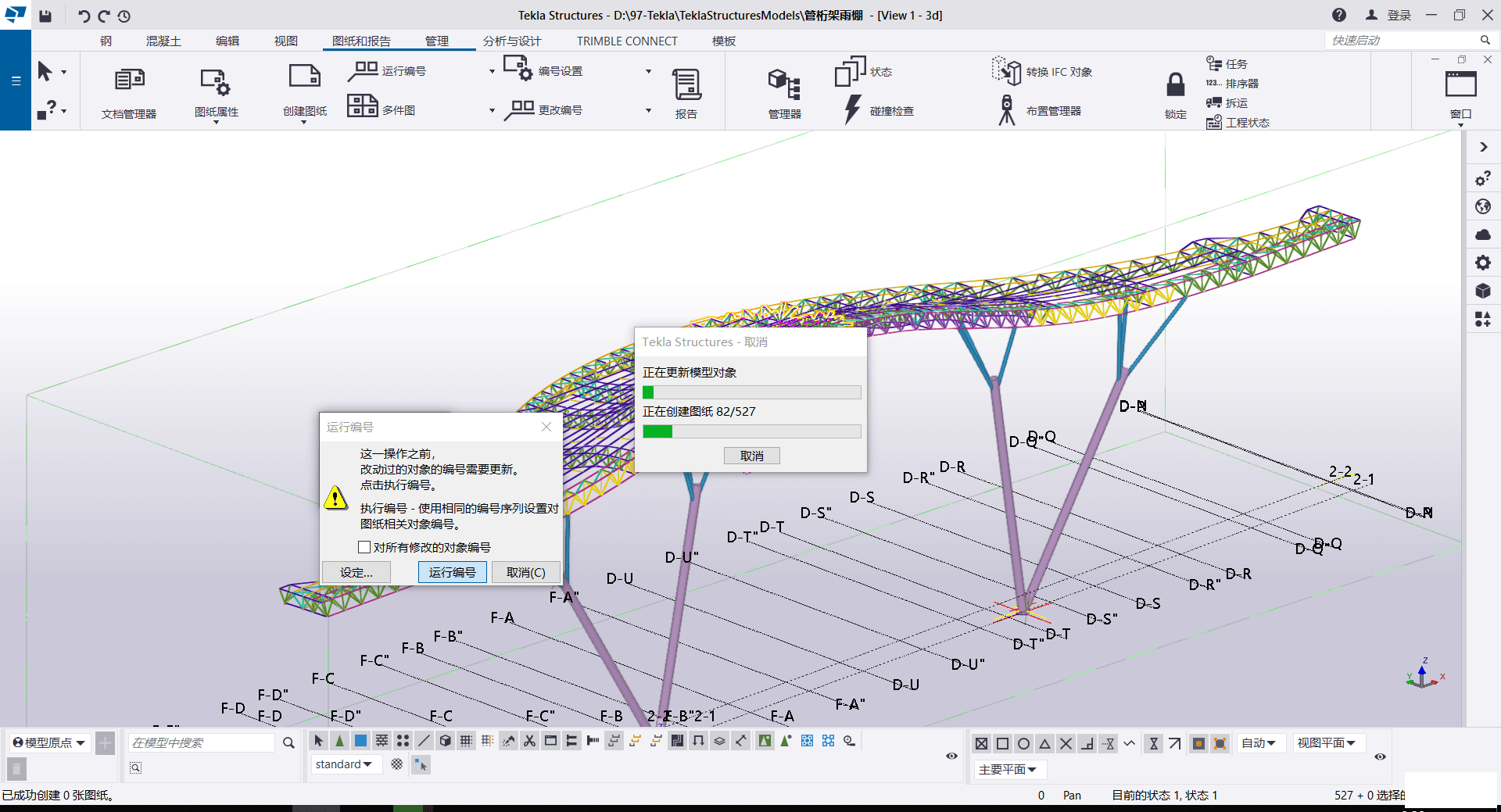
Task: Toggle the snapping toolbar eye visibility
Action: 1380,757
